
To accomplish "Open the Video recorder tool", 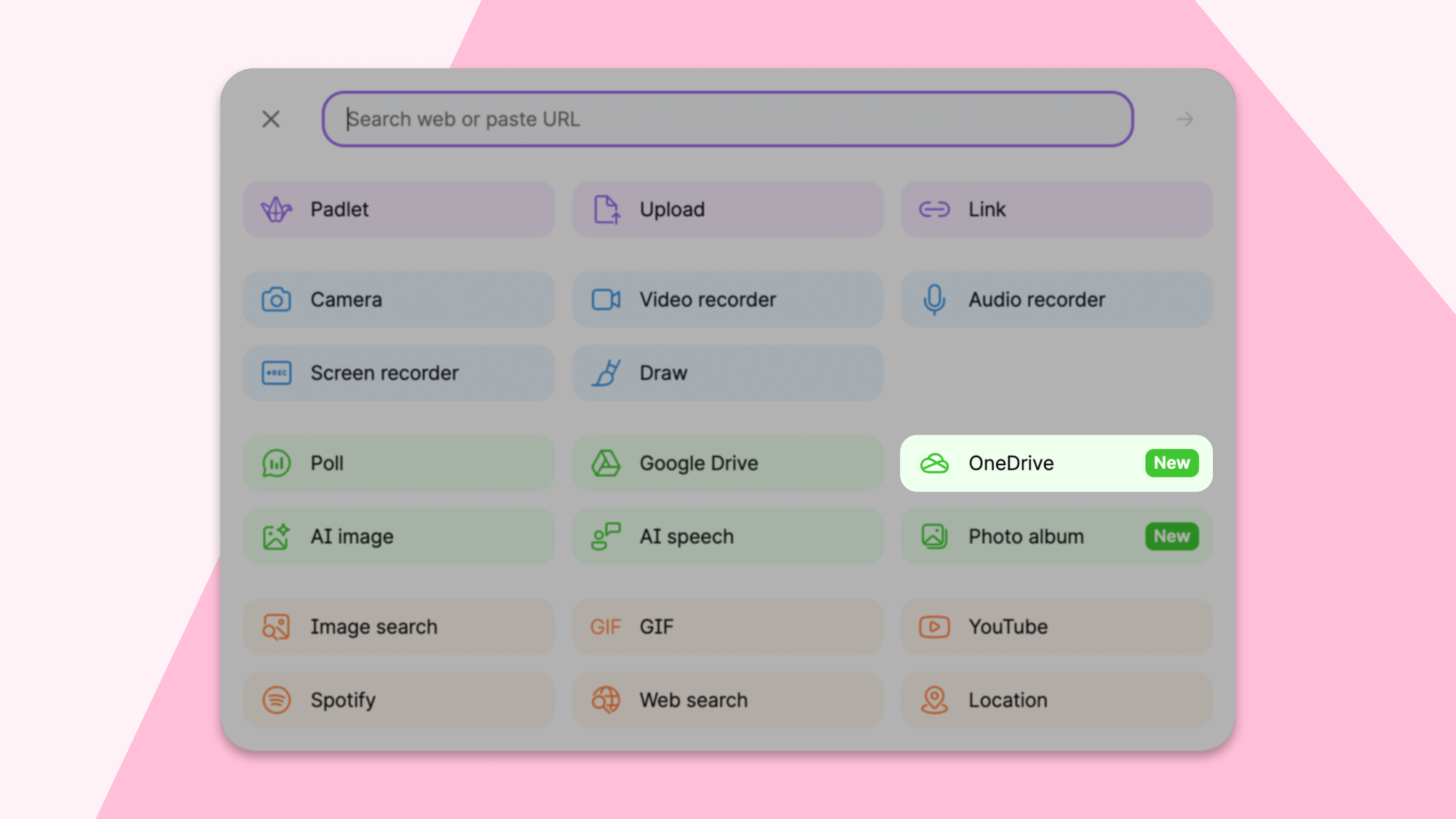I will (606, 299).
